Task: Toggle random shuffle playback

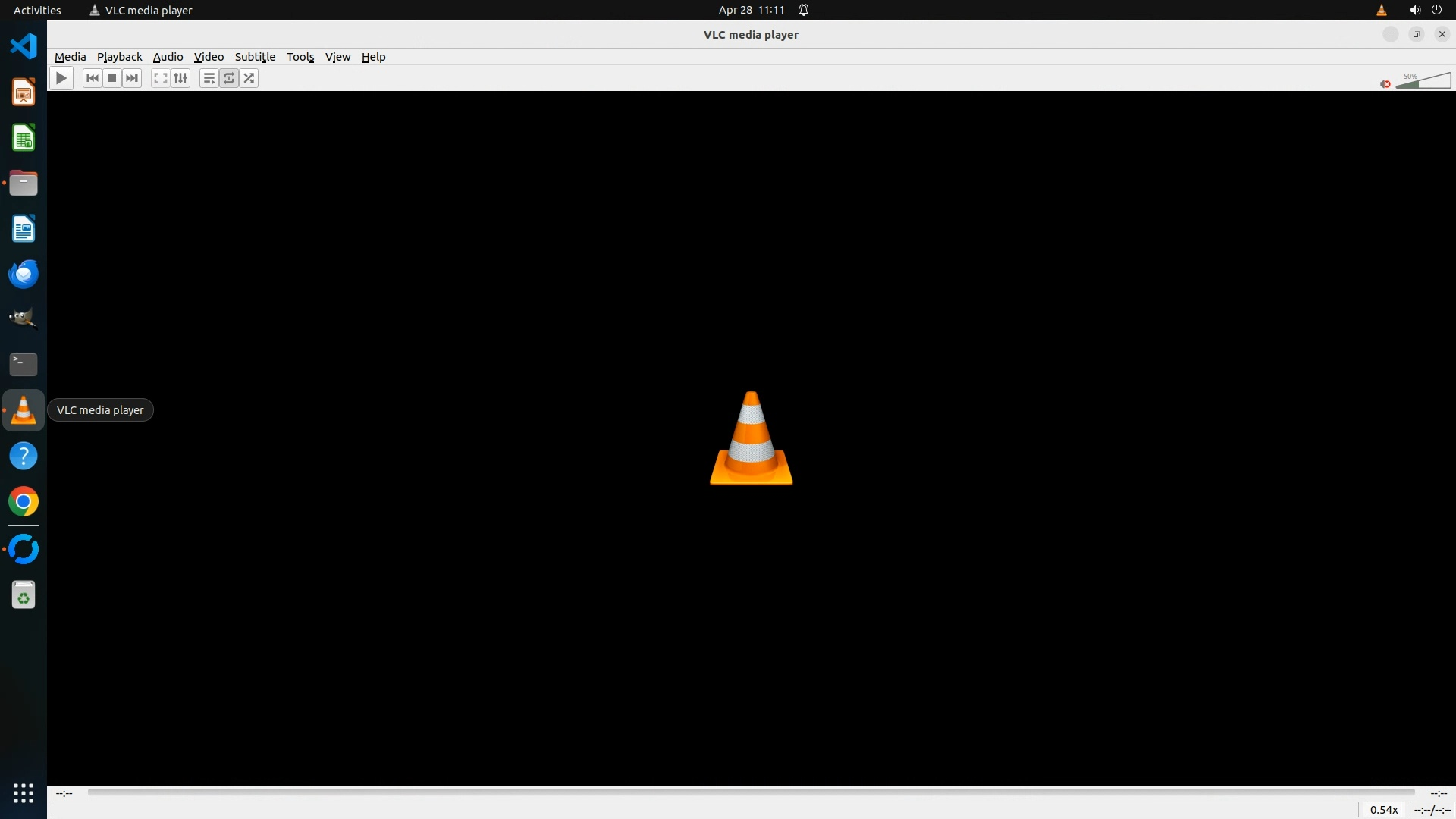Action: pyautogui.click(x=249, y=78)
